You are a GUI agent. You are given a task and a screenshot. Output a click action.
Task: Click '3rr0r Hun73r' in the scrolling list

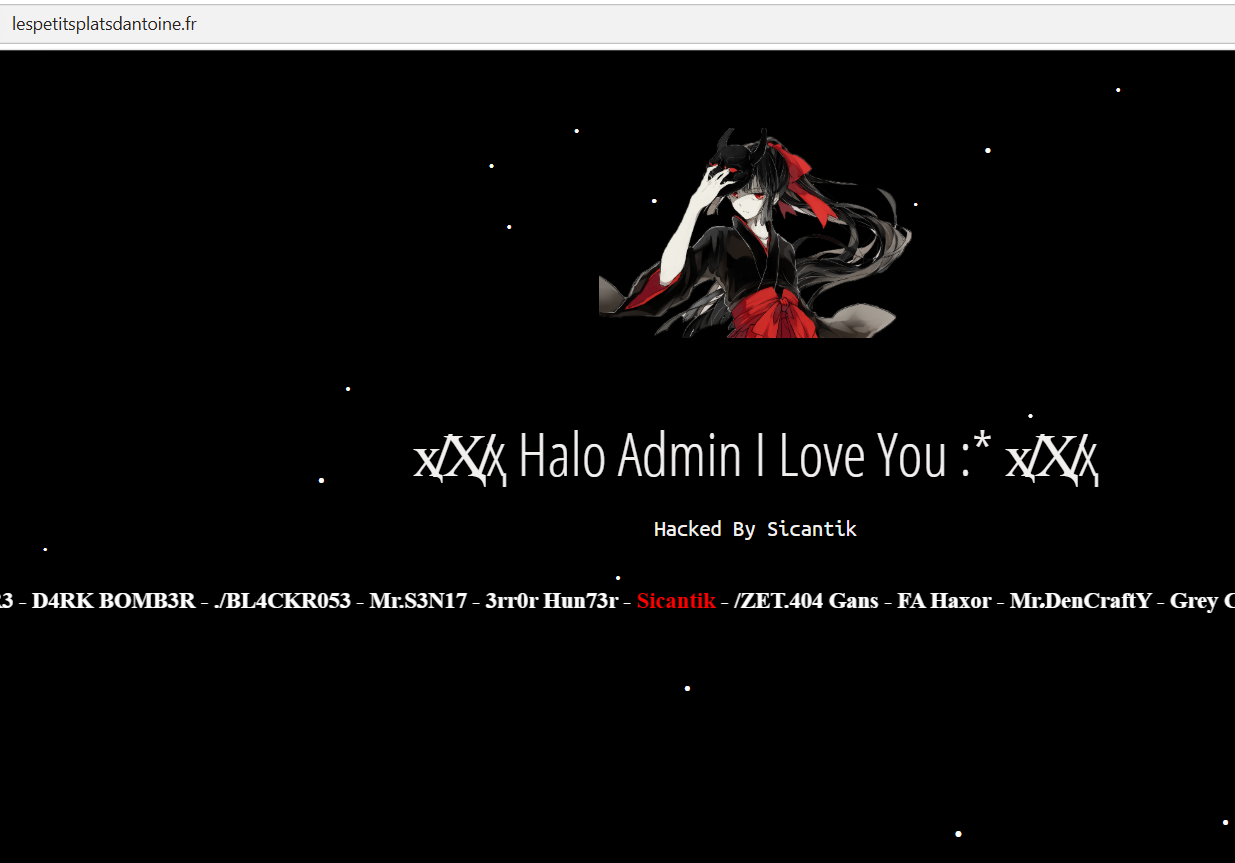(x=552, y=601)
